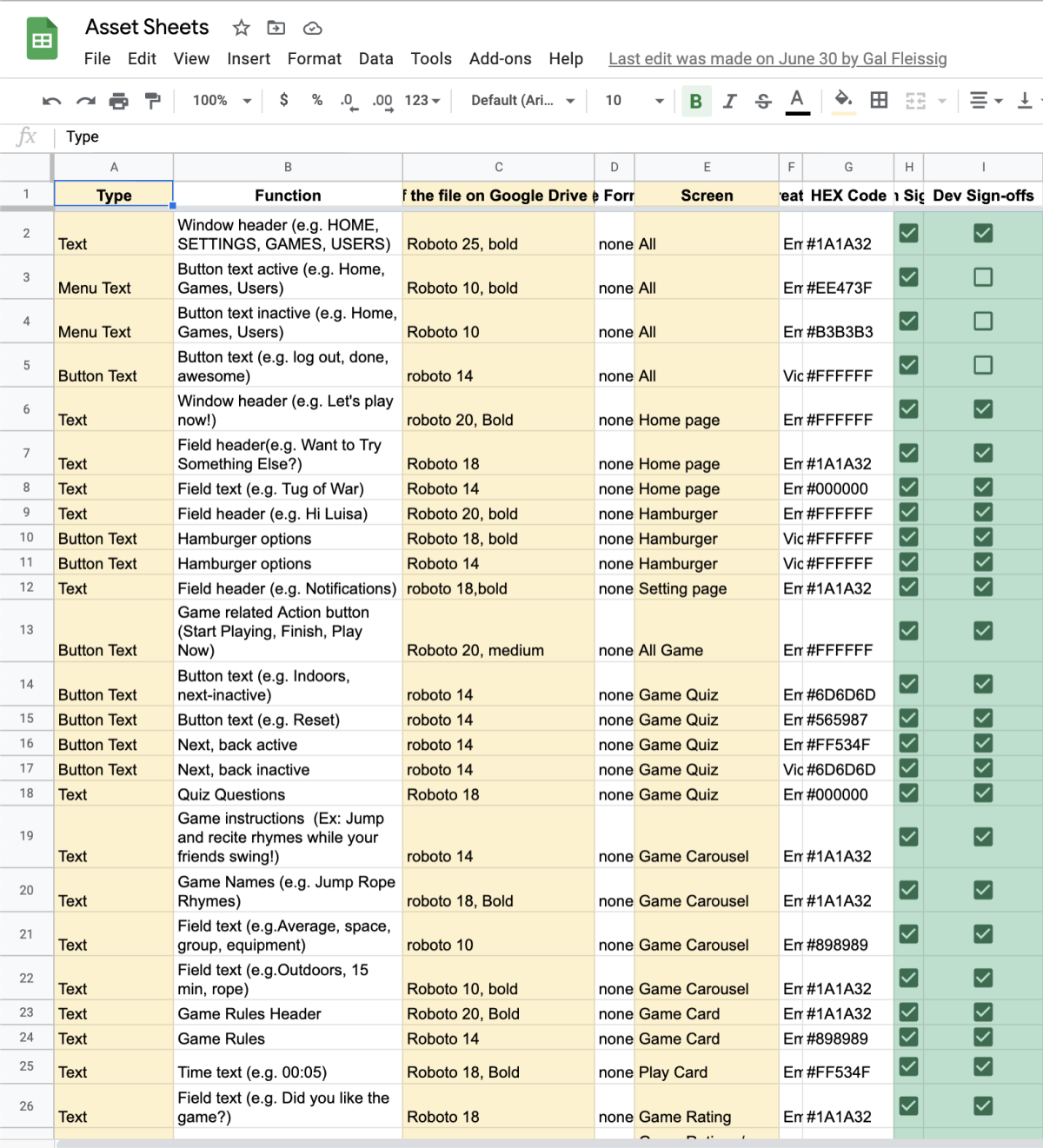Uncheck Dev Sign-offs box in row 2
The image size is (1043, 1148).
click(x=983, y=233)
